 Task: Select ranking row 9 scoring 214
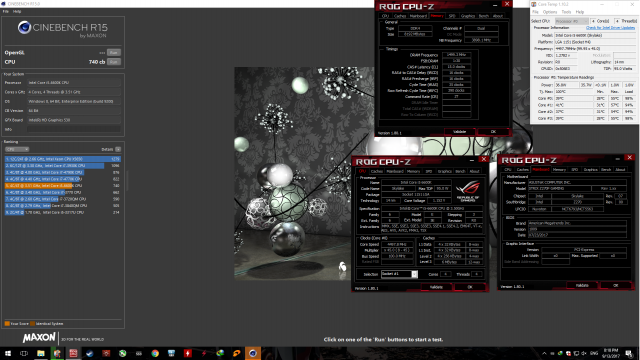click(x=63, y=212)
